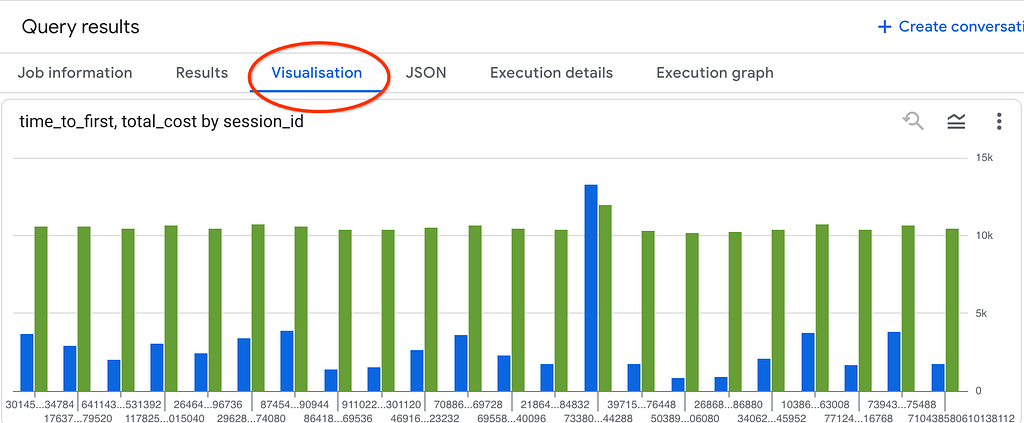Click the 15k y-axis value

point(984,158)
